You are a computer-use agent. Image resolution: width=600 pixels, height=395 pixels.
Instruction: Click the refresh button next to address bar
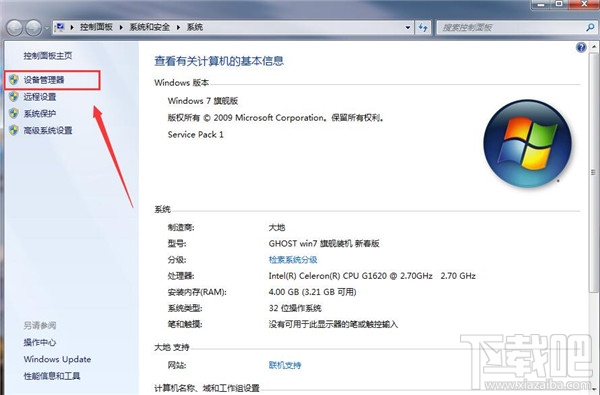click(423, 28)
